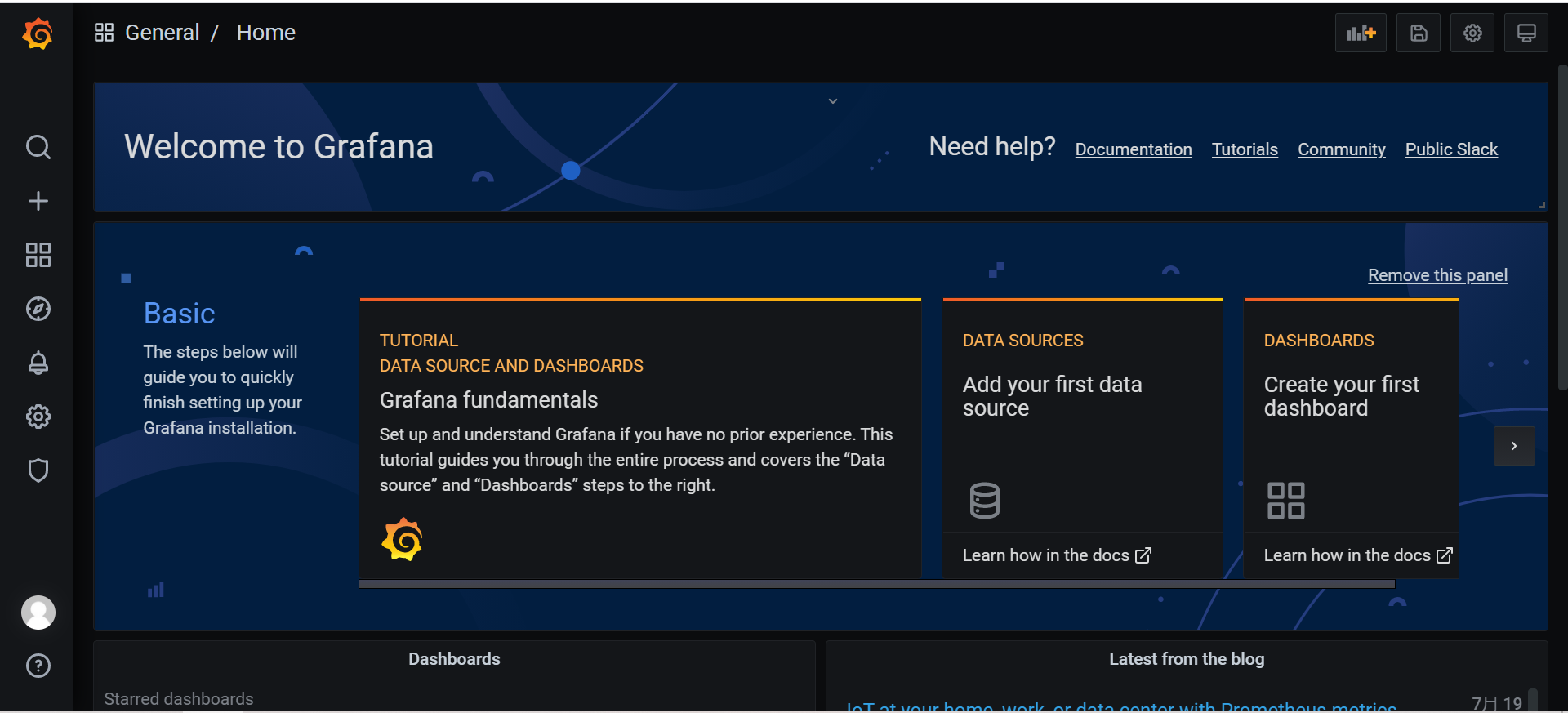Image resolution: width=1568 pixels, height=713 pixels.
Task: Open the Create plus menu icon
Action: pyautogui.click(x=38, y=201)
